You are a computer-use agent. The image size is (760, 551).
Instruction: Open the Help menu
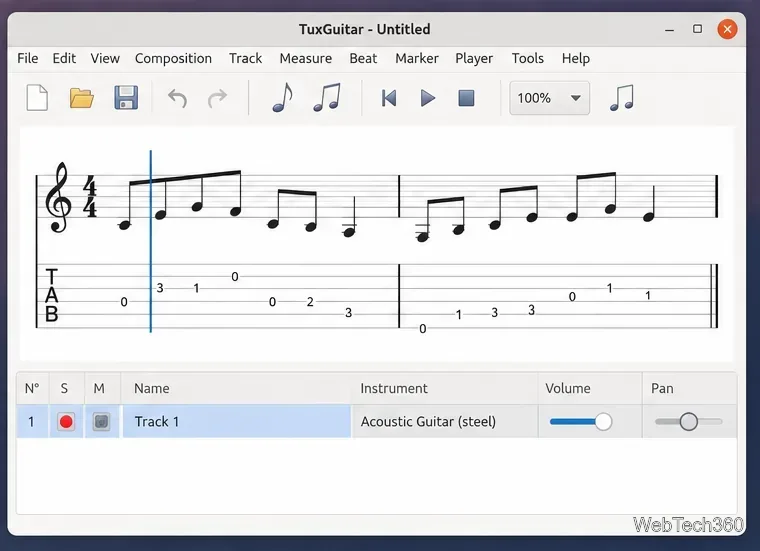coord(575,58)
